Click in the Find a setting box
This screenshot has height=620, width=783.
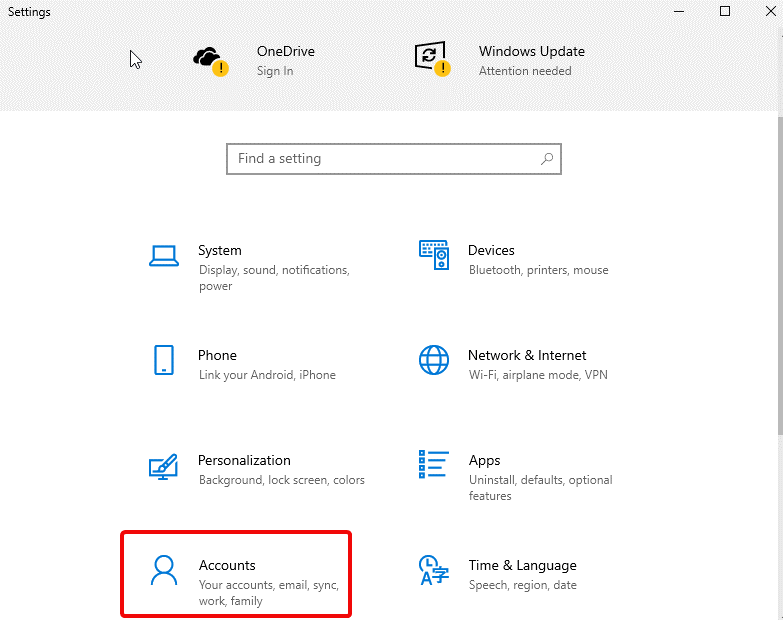coord(394,159)
